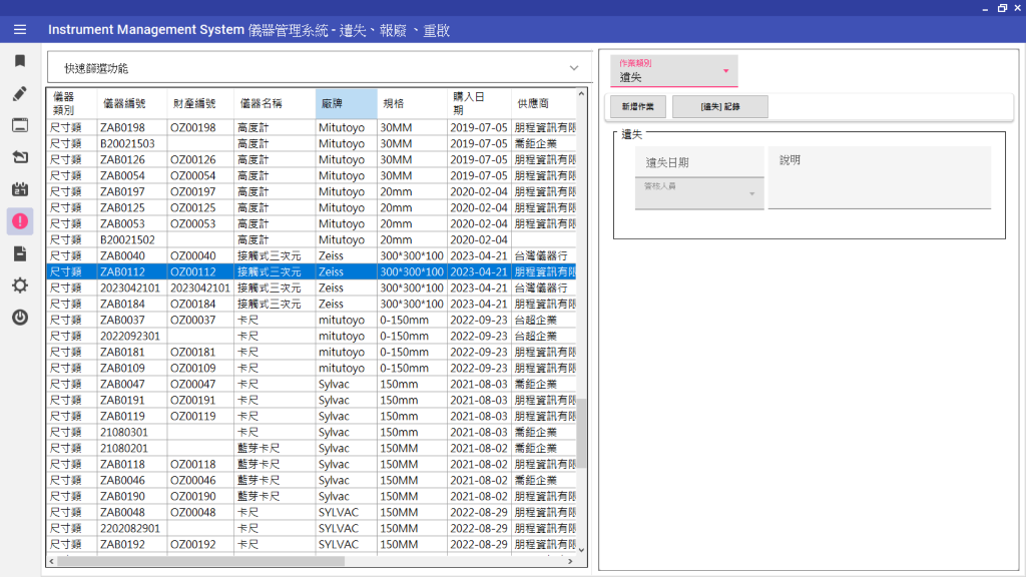Open the window panel icon in sidebar
1026x577 pixels.
tap(19, 125)
